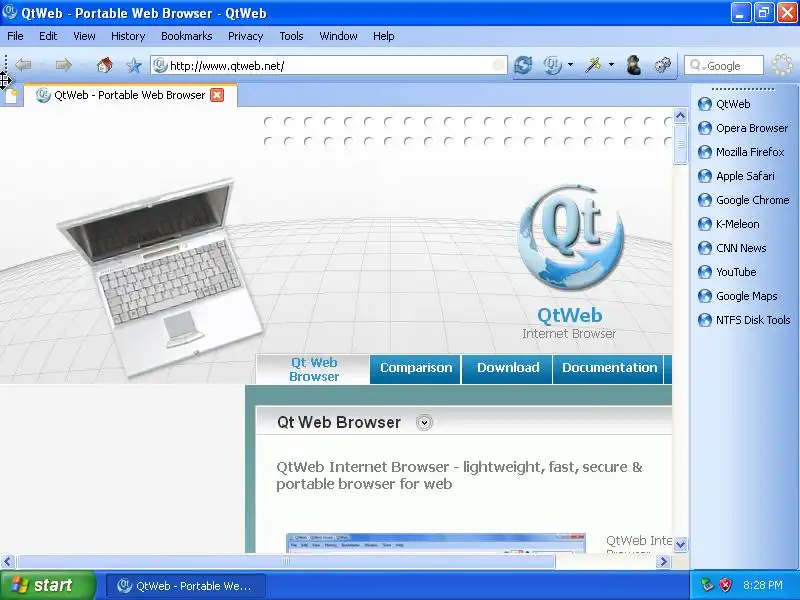This screenshot has width=800, height=600.
Task: Expand the Qt Web Browser heading chevron
Action: 424,422
